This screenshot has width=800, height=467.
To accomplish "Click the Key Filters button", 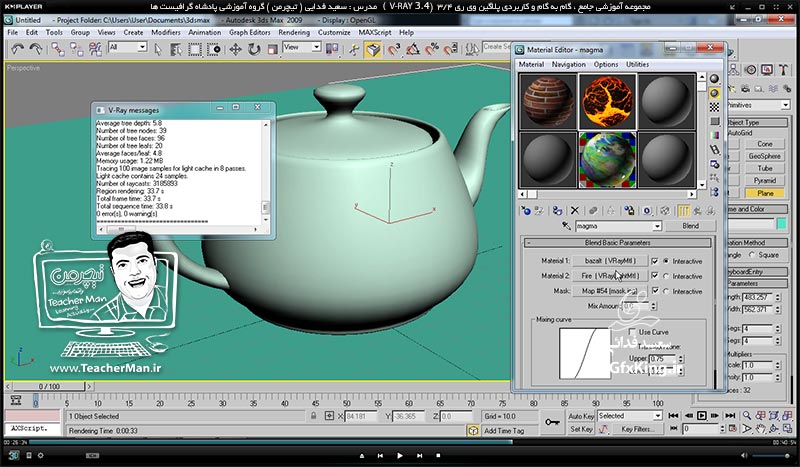I will tap(637, 429).
